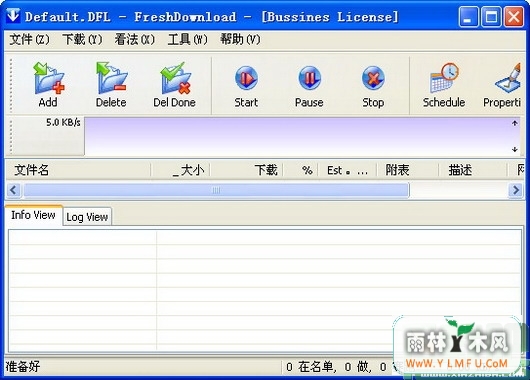Sort list by 附表 column header
This screenshot has height=380, width=530.
408,170
